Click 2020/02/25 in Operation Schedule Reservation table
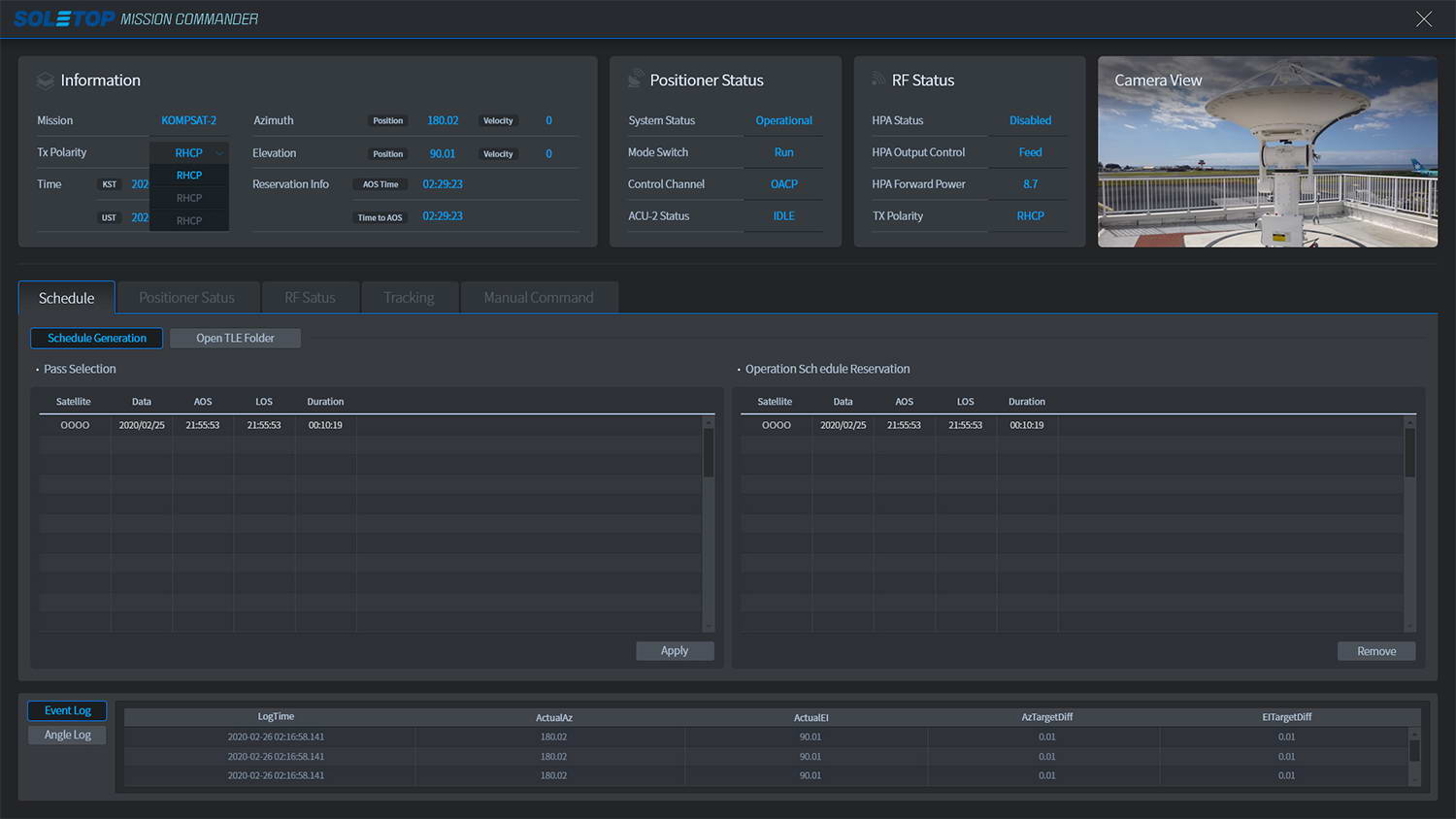 pos(844,425)
